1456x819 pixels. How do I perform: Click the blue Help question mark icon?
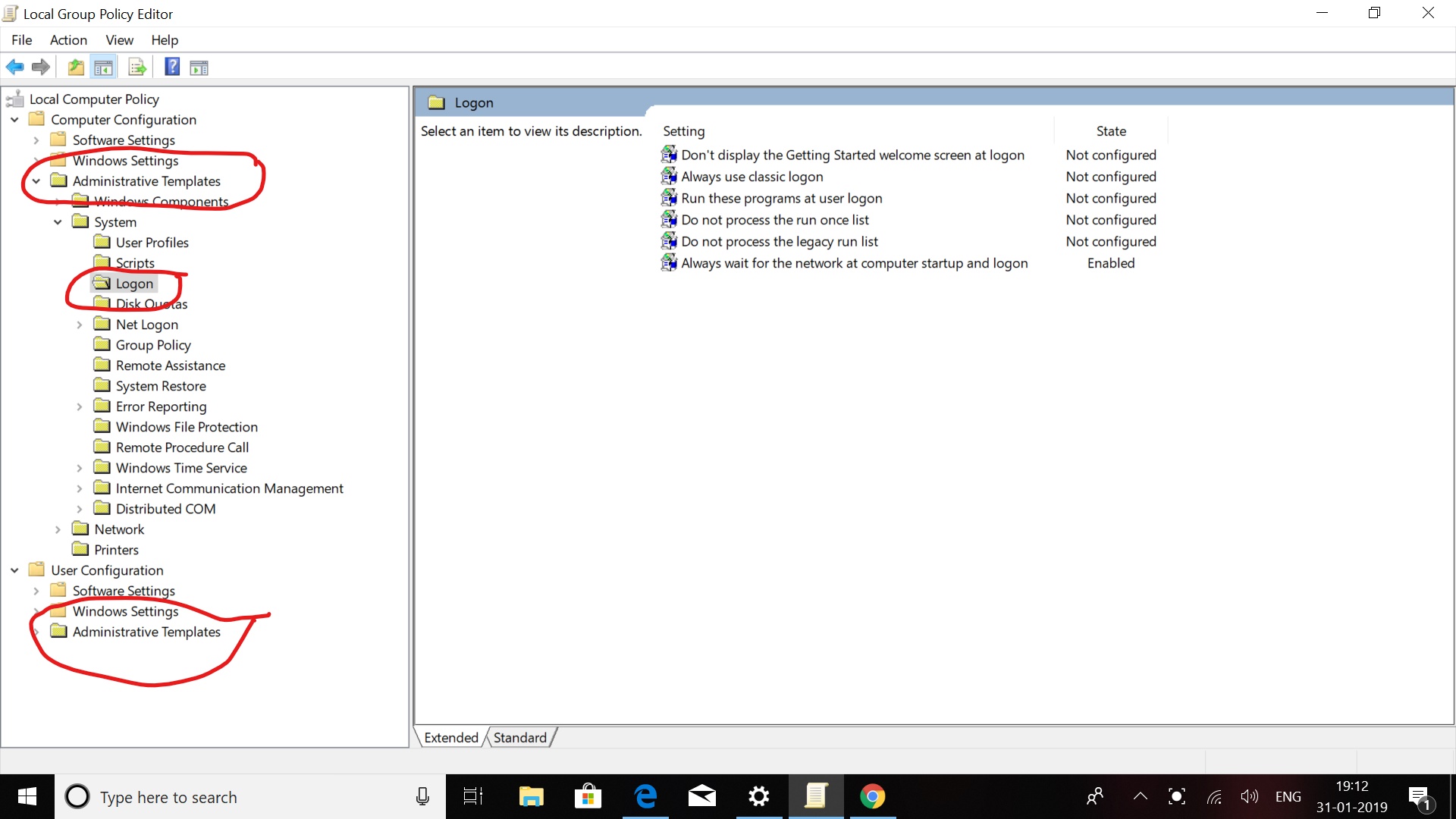[x=172, y=67]
